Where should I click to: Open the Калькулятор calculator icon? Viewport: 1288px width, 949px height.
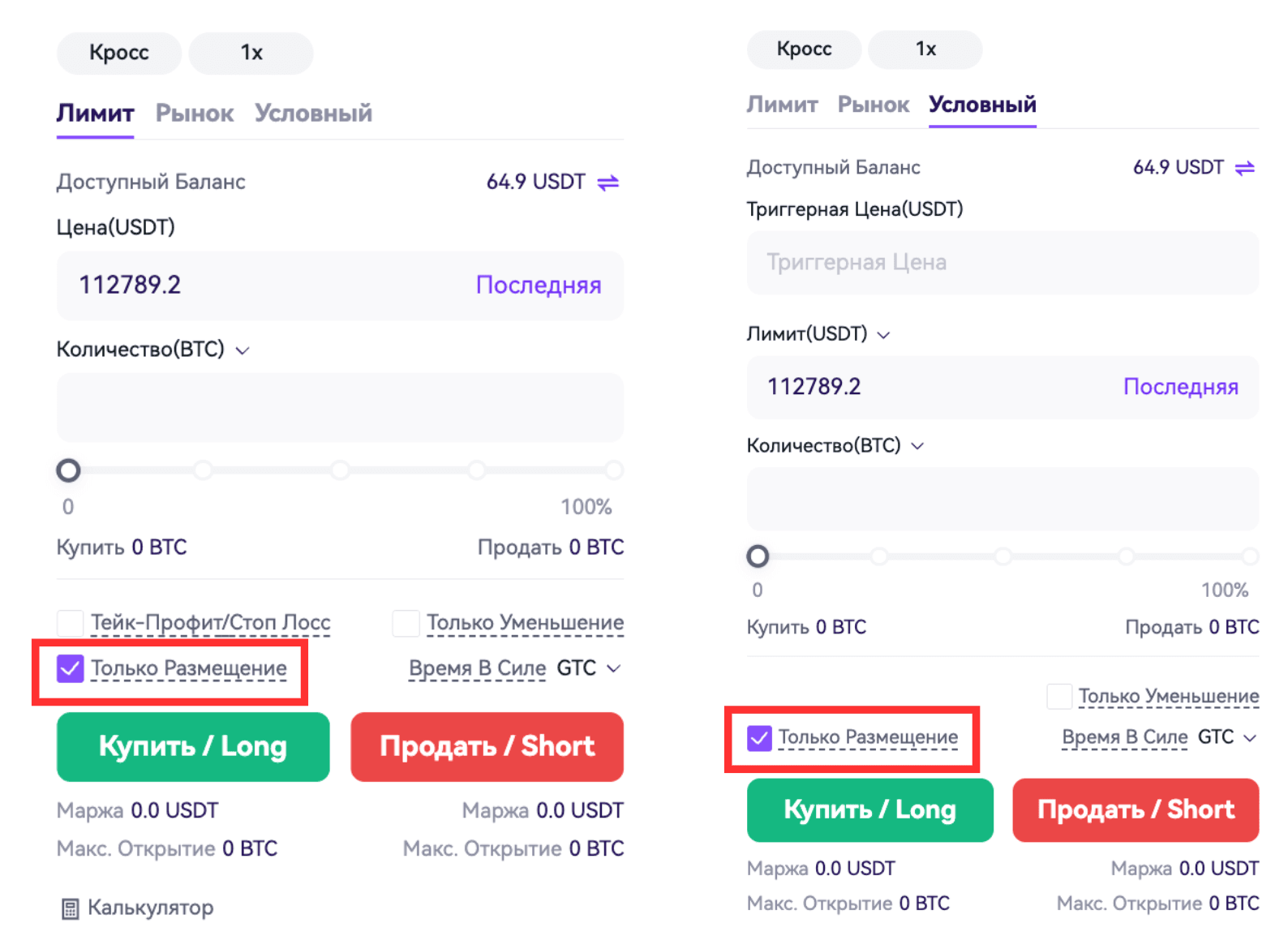pos(71,908)
